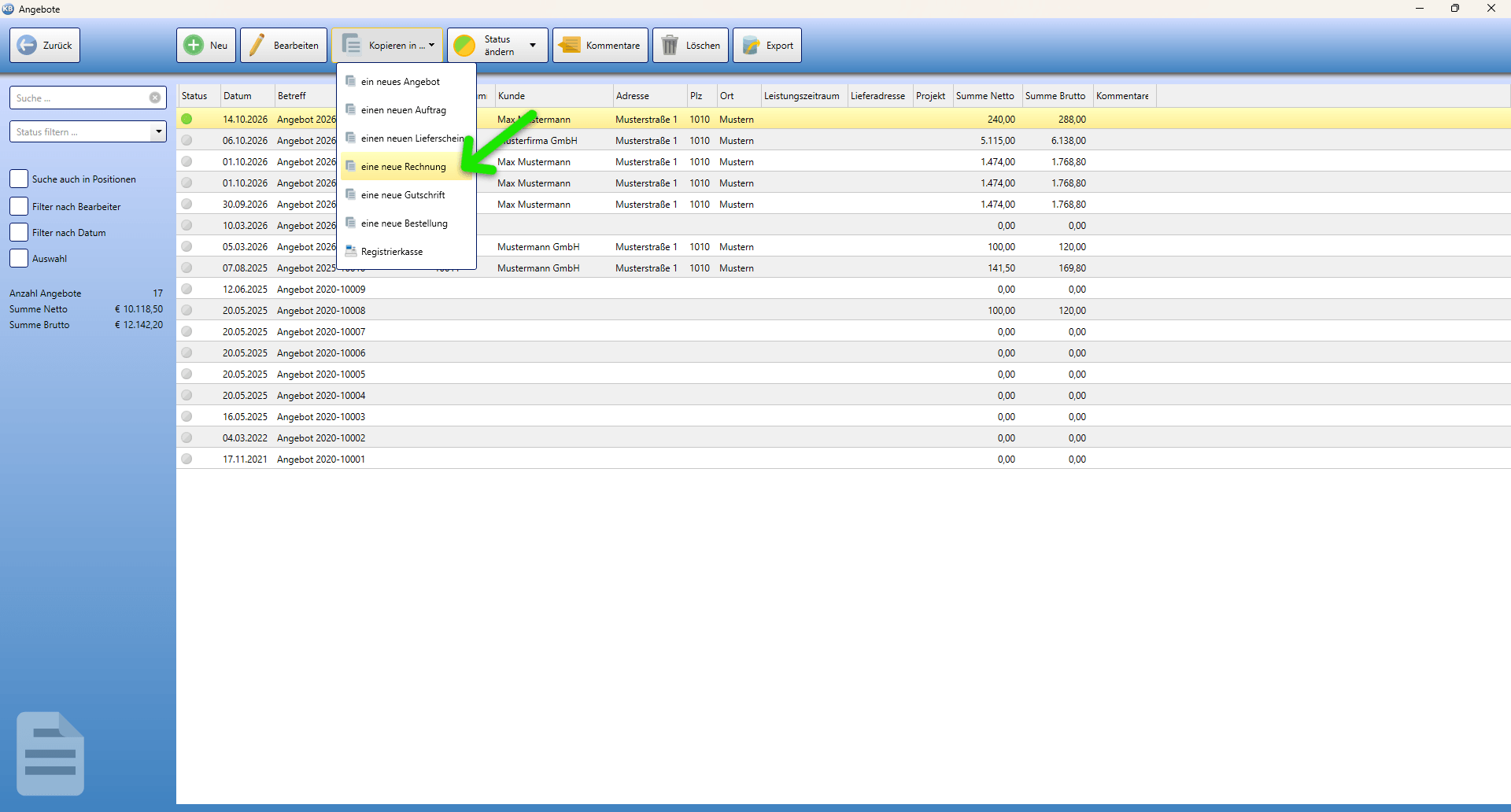This screenshot has height=812, width=1511.
Task: Click the Leistungszeitraum column header
Action: 804,95
